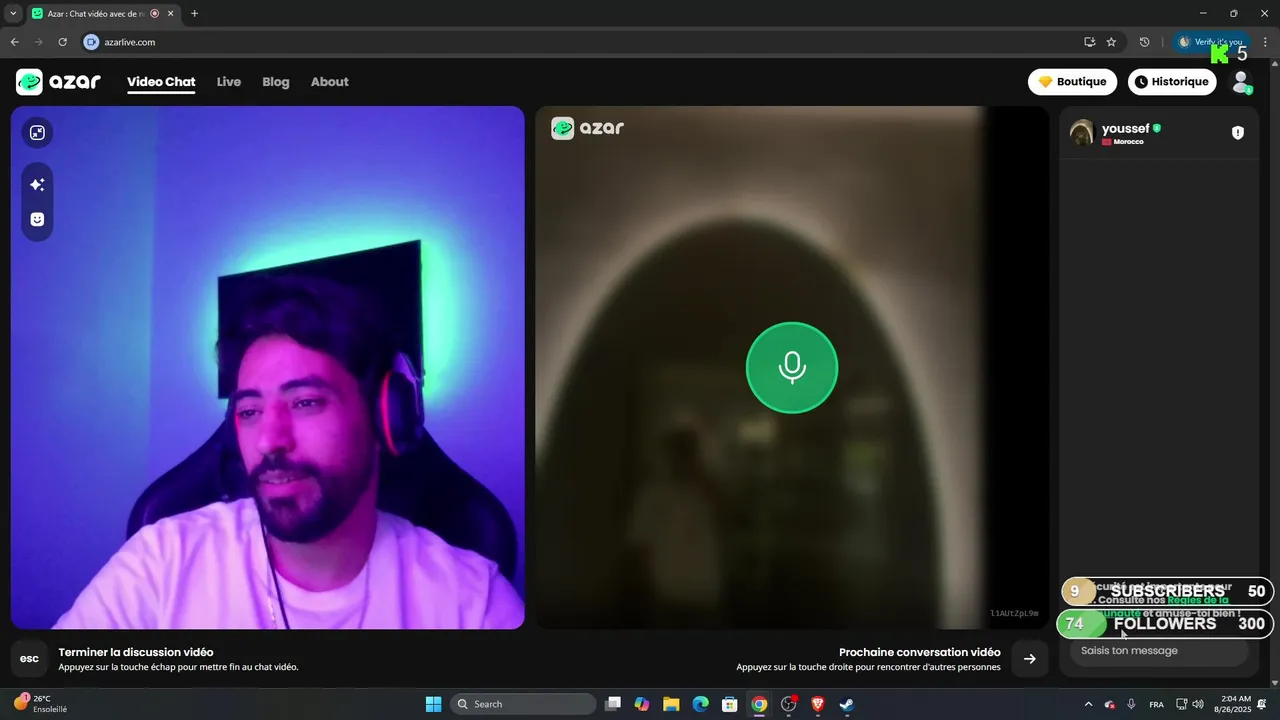The height and width of the screenshot is (720, 1280).
Task: Click the esc button to end the video chat
Action: pyautogui.click(x=30, y=659)
